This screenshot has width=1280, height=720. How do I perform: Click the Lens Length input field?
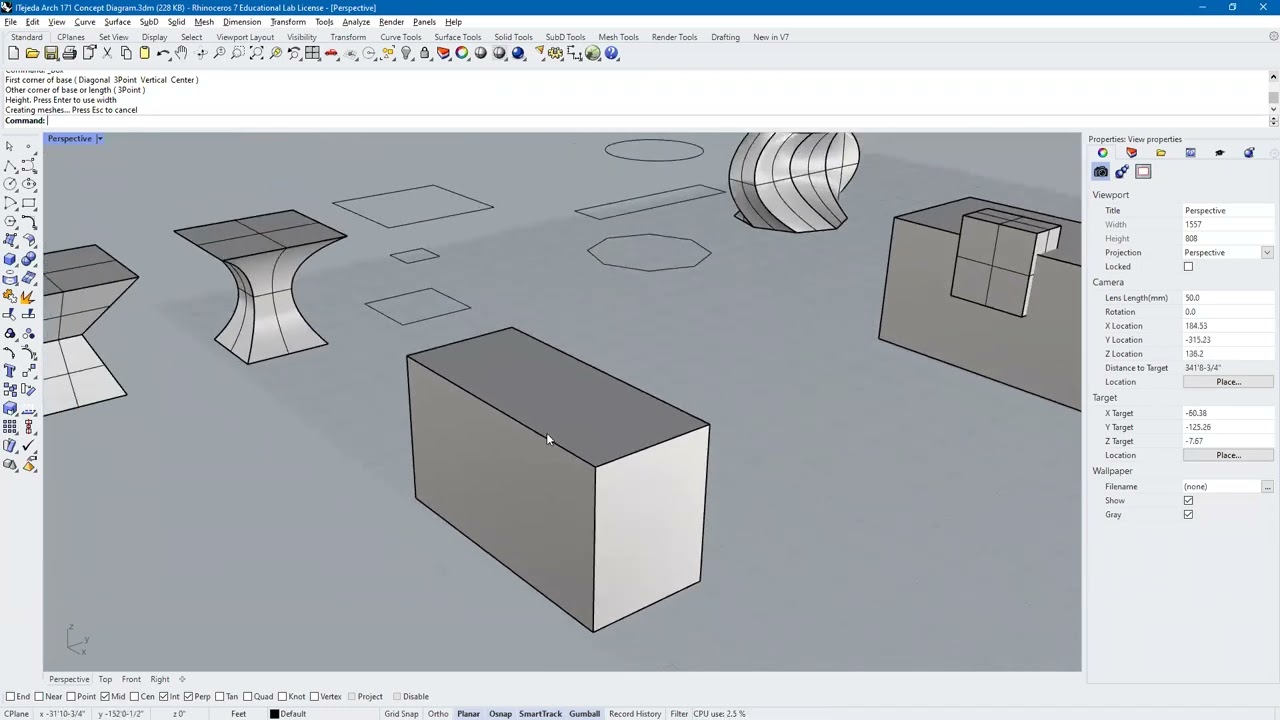click(x=1228, y=298)
